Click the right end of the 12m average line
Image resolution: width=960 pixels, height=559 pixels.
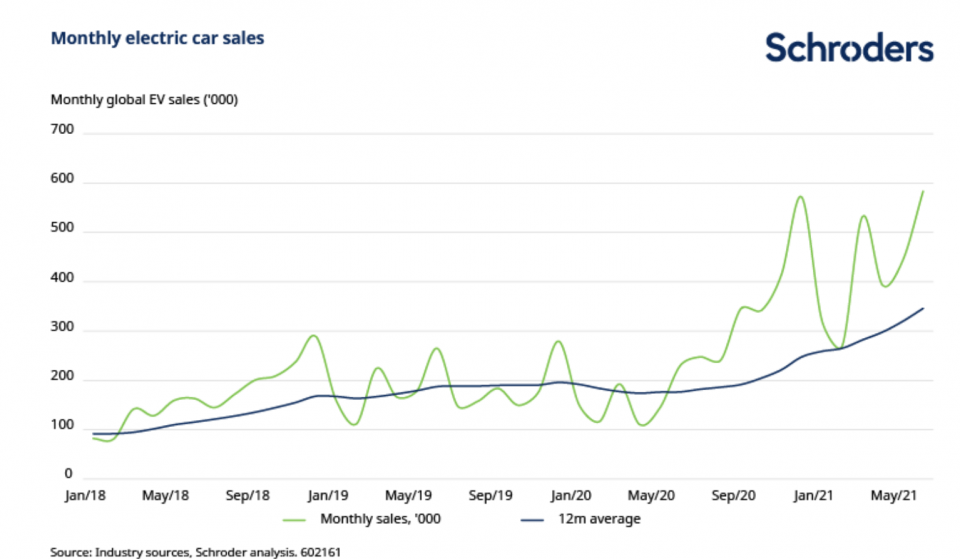922,309
